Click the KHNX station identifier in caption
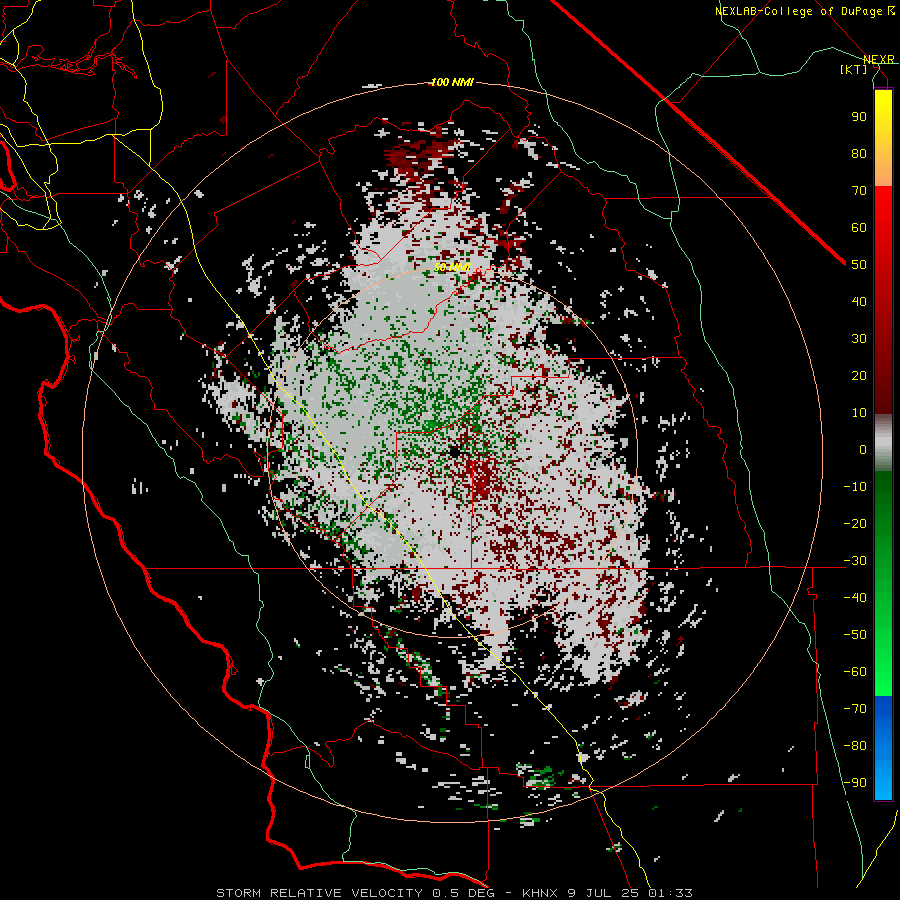Viewport: 900px width, 900px height. point(542,893)
